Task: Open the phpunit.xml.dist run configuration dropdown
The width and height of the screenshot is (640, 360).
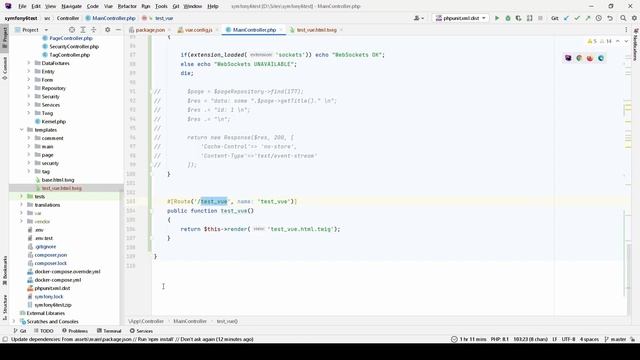Action: coord(460,18)
